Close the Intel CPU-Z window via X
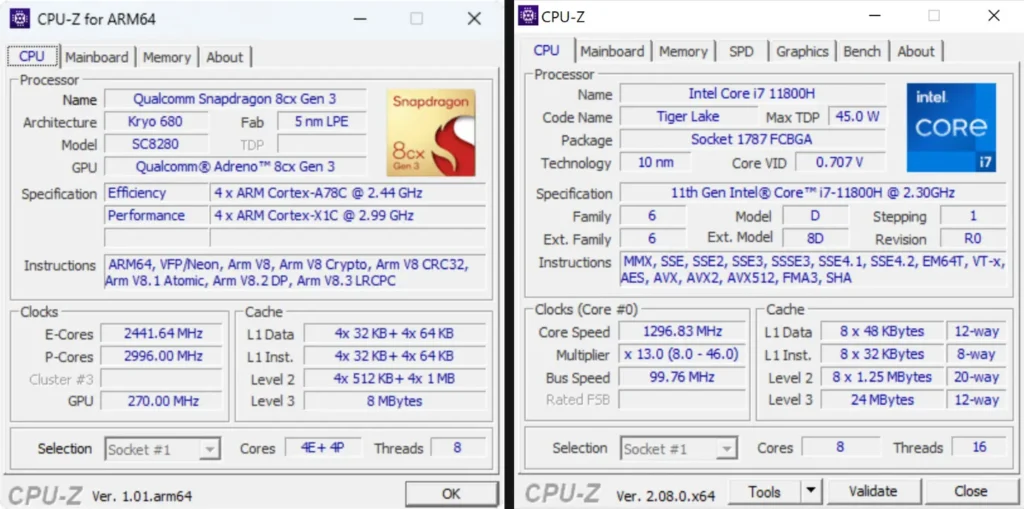The image size is (1024, 509). (x=994, y=16)
